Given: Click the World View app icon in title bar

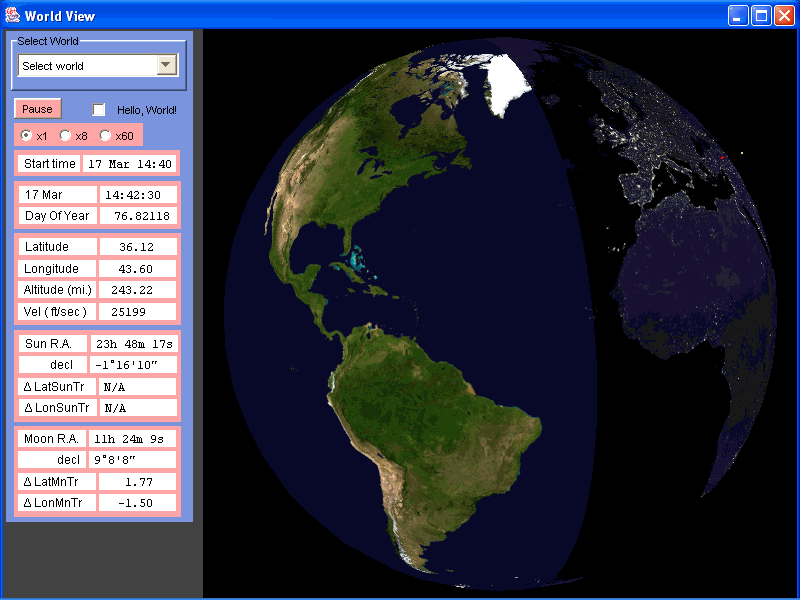Looking at the screenshot, I should [13, 14].
